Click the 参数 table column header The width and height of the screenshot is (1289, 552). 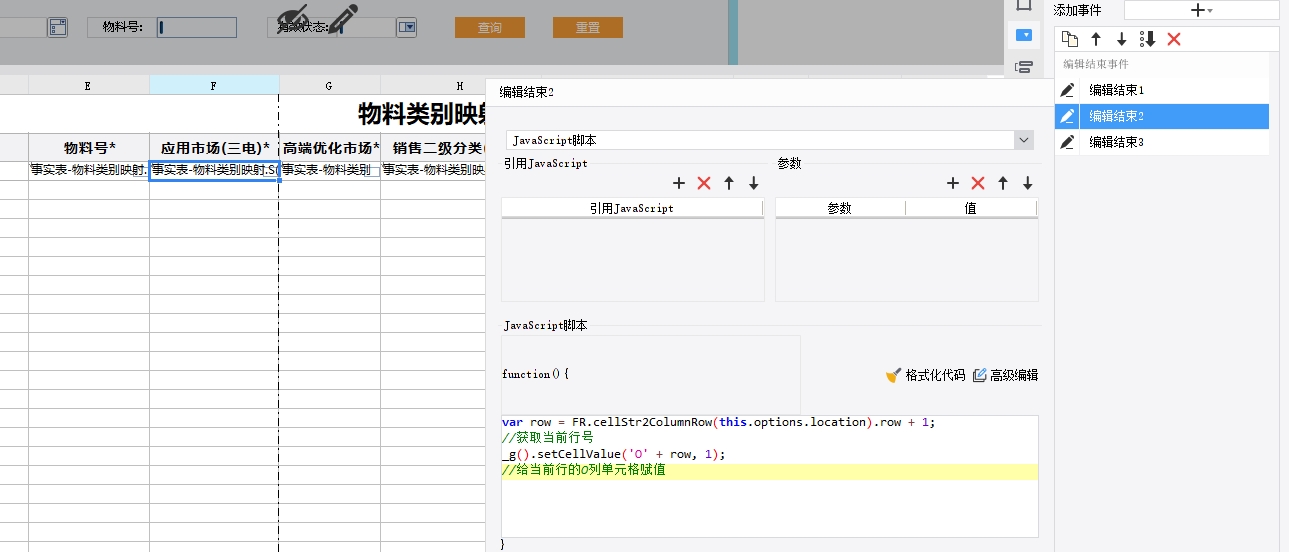click(x=840, y=208)
